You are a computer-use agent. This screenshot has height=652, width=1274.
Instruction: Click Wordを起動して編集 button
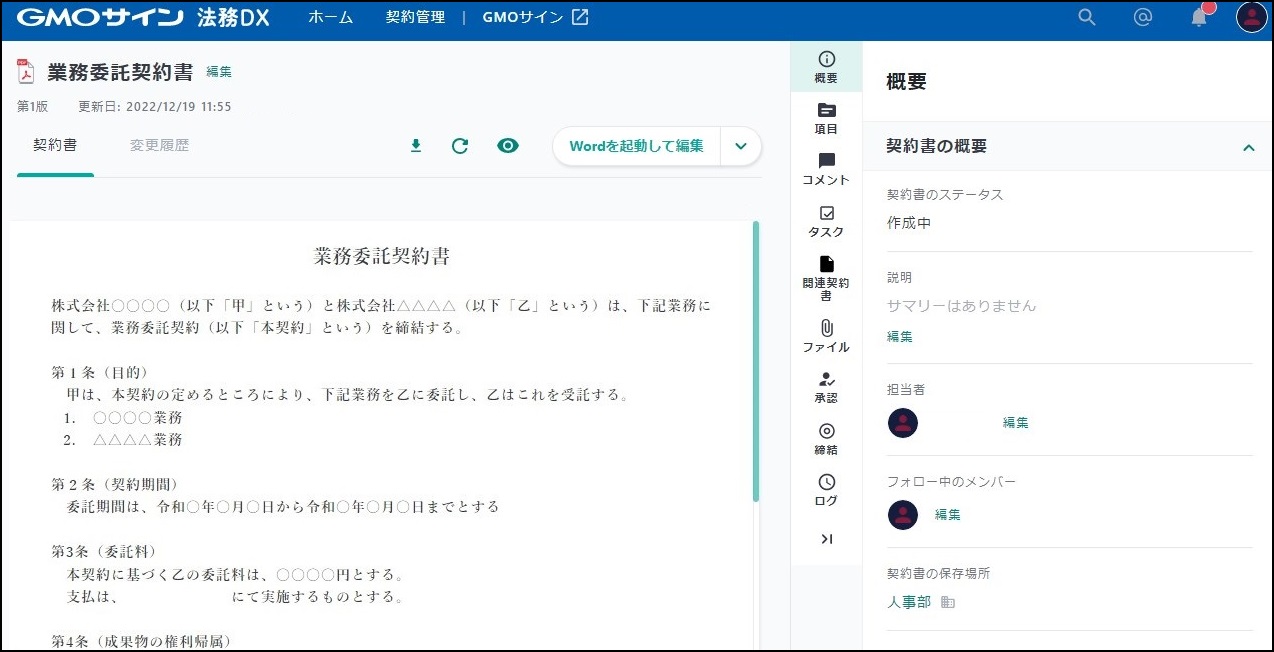click(637, 146)
